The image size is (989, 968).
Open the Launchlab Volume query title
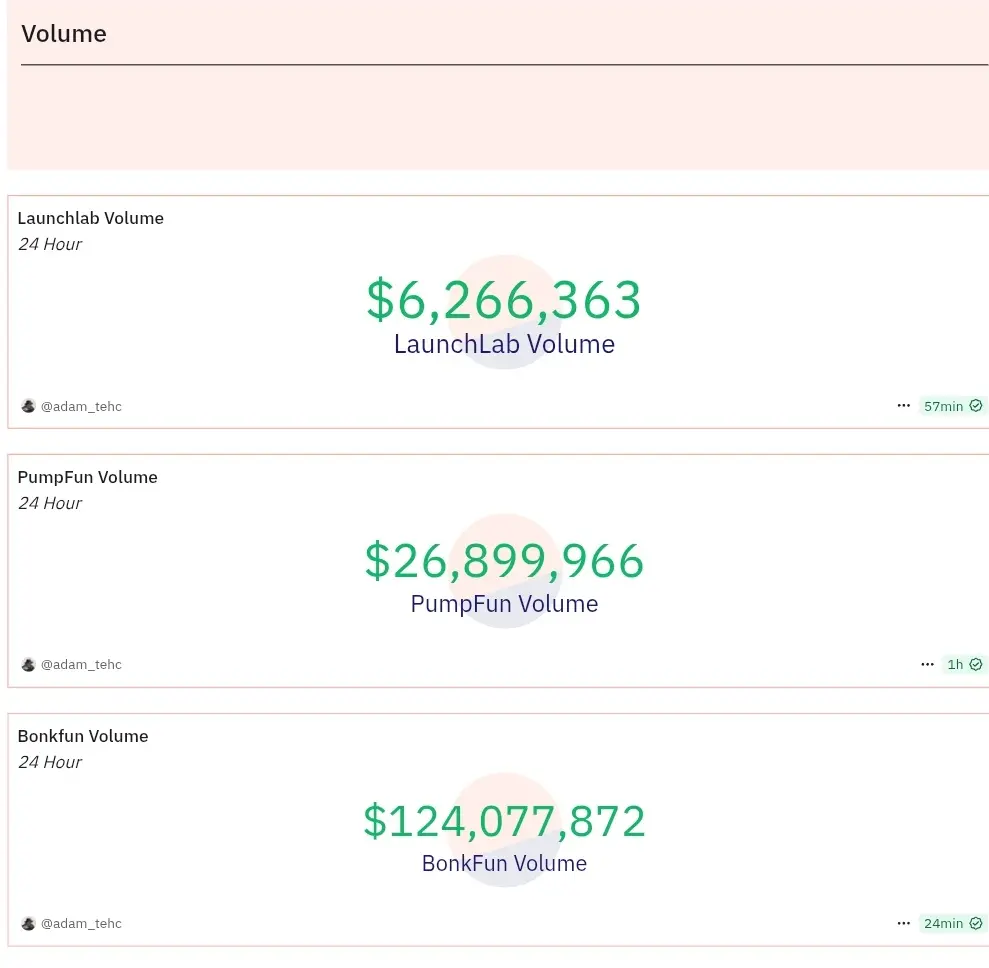point(90,218)
